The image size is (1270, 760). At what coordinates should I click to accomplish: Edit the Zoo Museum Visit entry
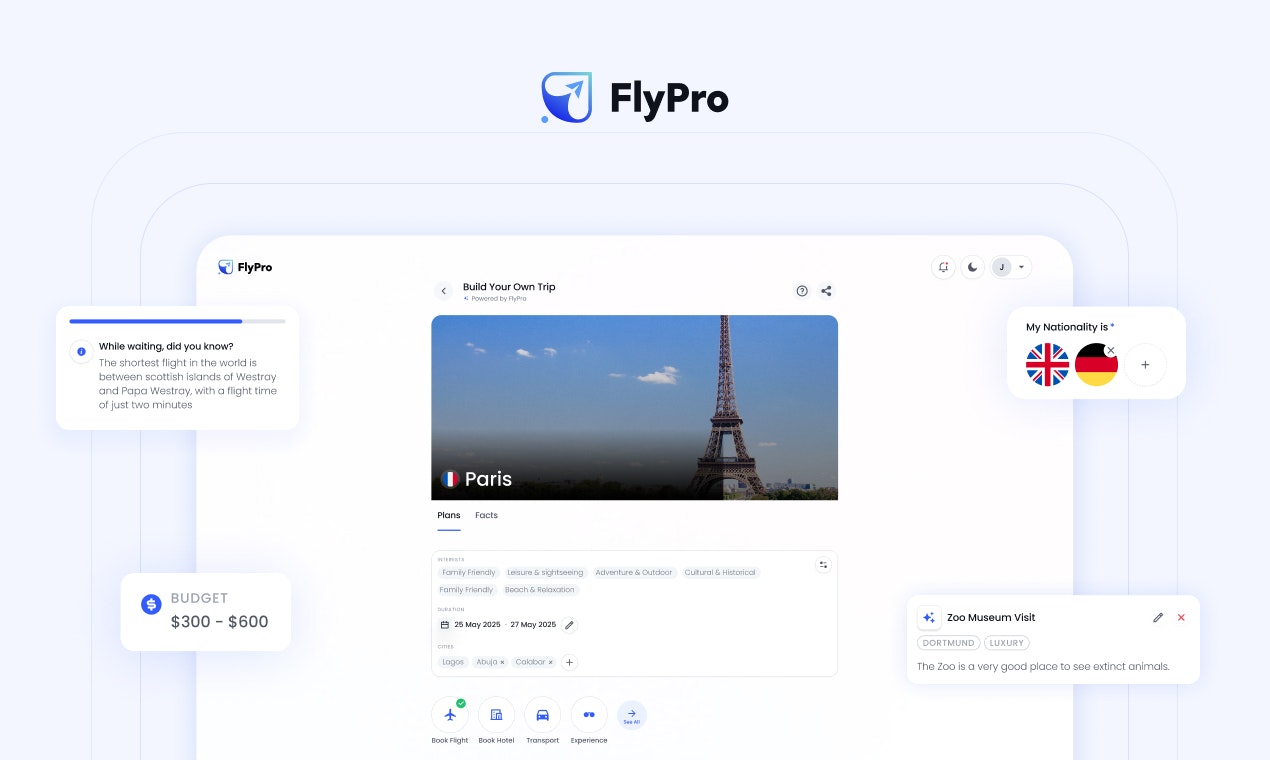pos(1158,617)
